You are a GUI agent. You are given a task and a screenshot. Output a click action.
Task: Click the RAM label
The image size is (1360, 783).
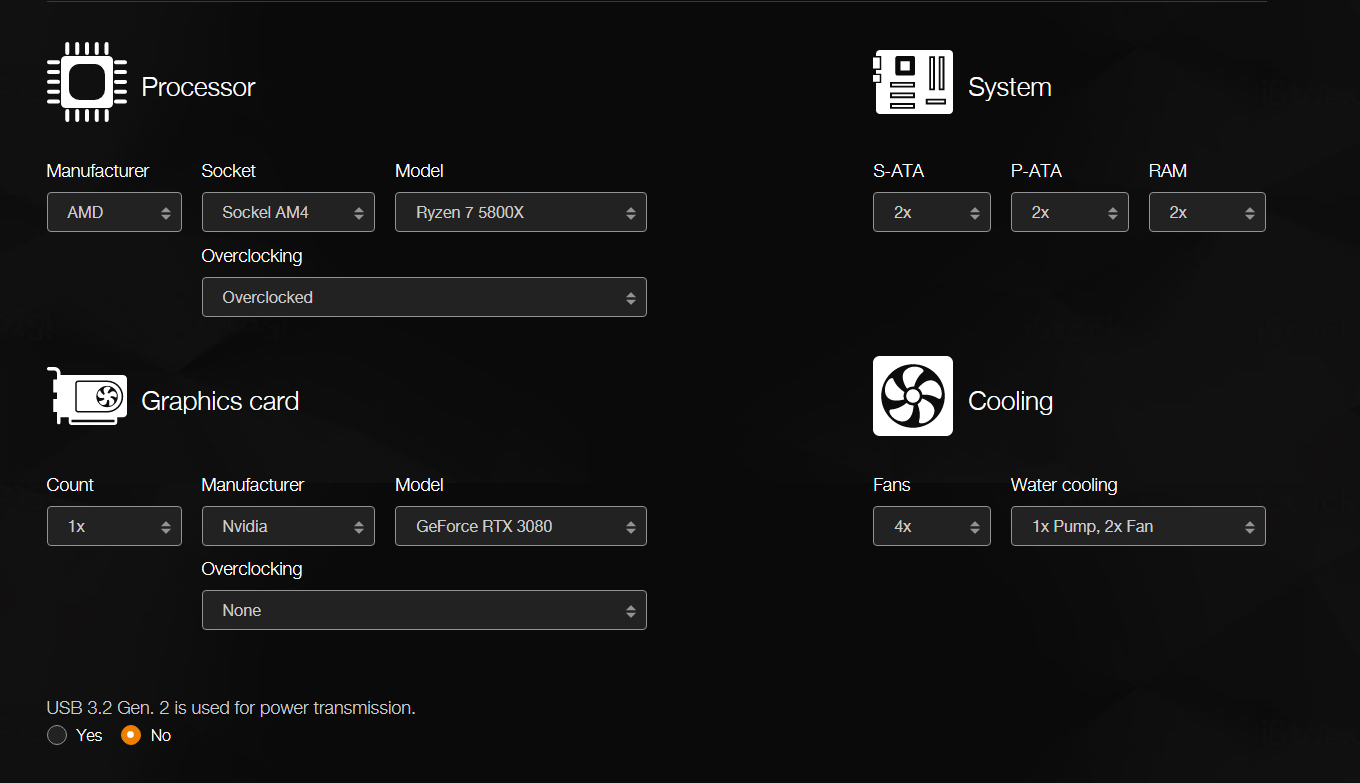coord(1168,171)
